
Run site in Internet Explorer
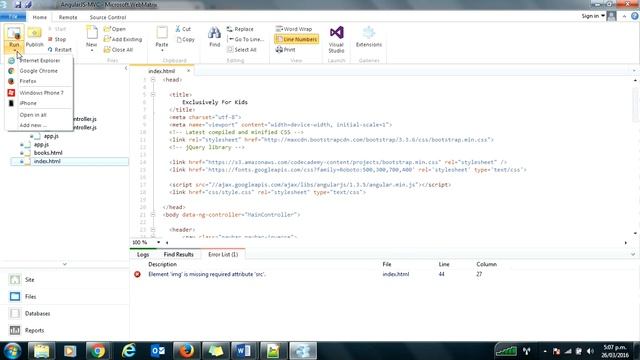point(40,60)
